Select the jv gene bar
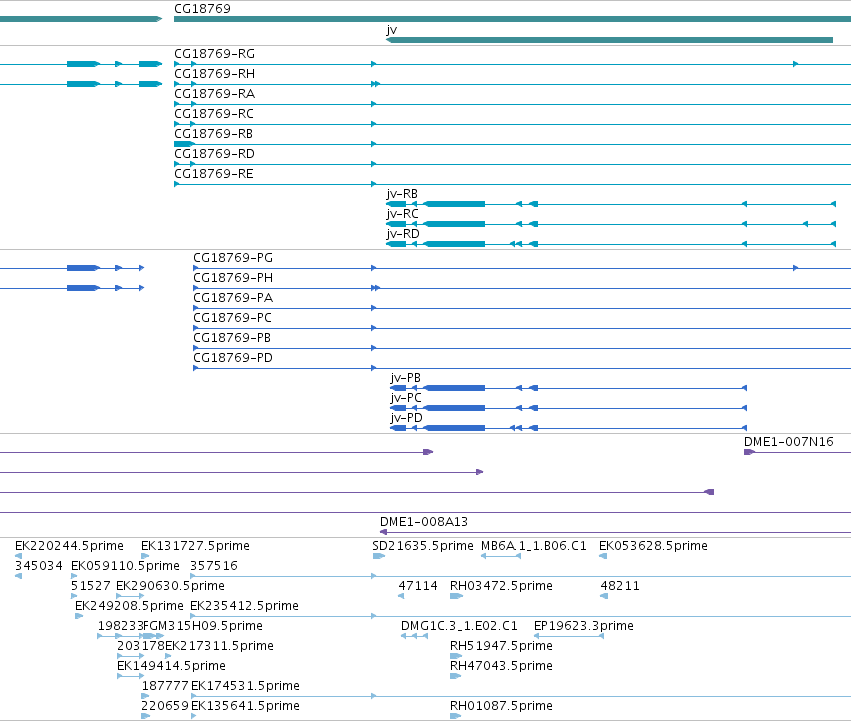This screenshot has height=721, width=851. click(609, 40)
